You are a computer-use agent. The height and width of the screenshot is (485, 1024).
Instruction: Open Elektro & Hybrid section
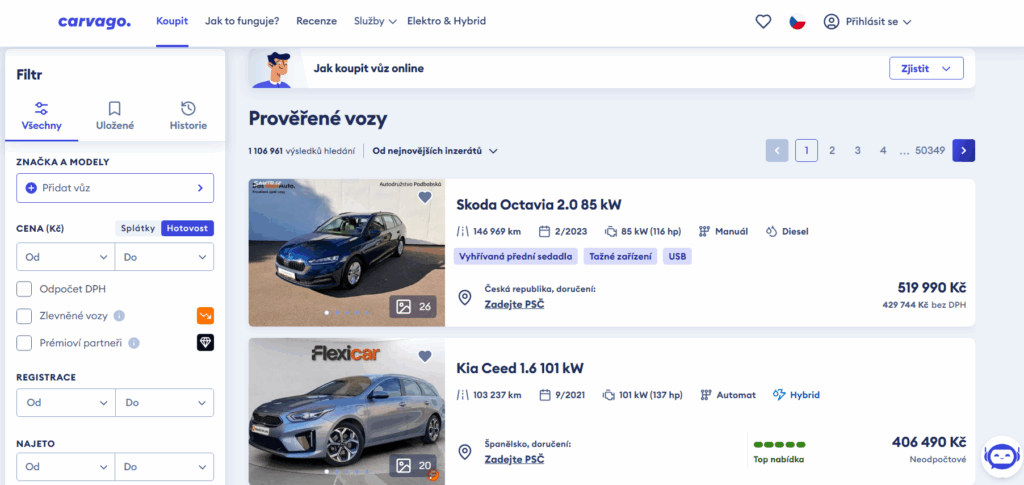coord(447,21)
